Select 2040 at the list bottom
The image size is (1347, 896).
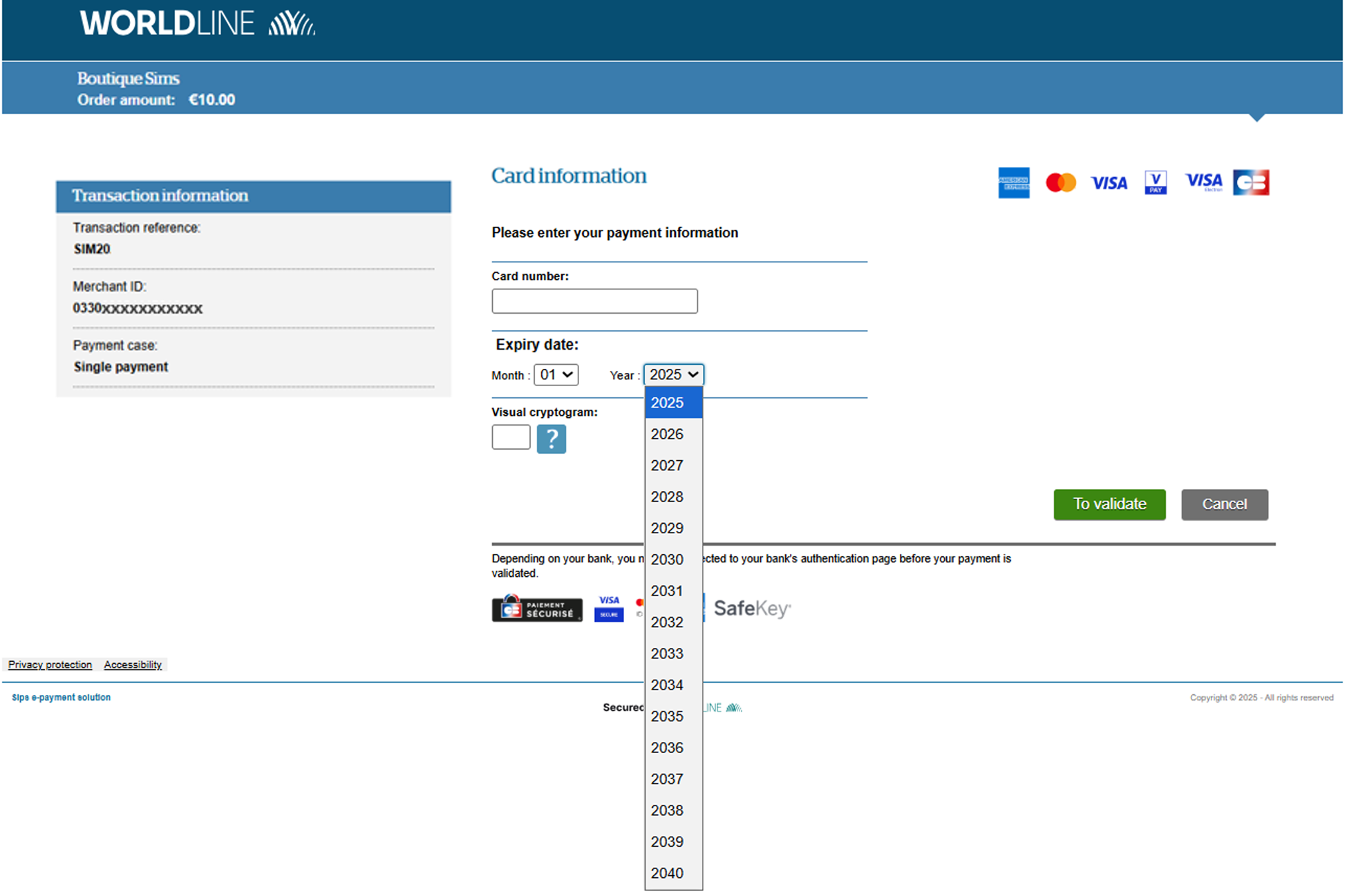(667, 873)
